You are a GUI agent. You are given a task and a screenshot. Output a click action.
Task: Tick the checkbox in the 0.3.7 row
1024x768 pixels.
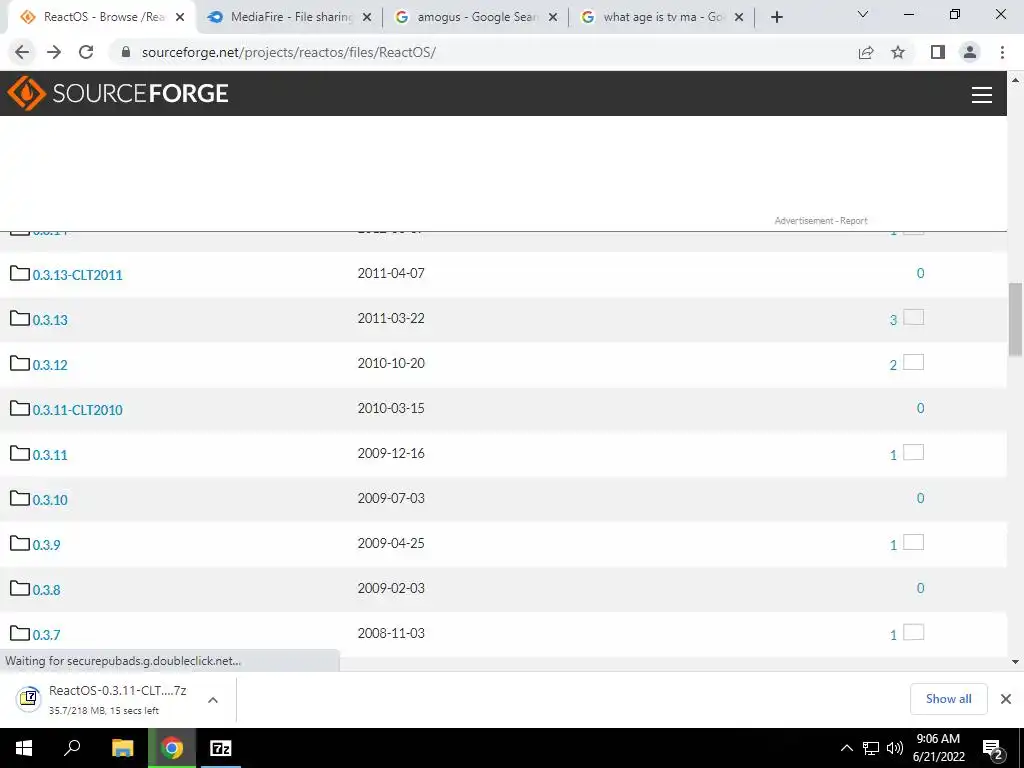(x=914, y=632)
